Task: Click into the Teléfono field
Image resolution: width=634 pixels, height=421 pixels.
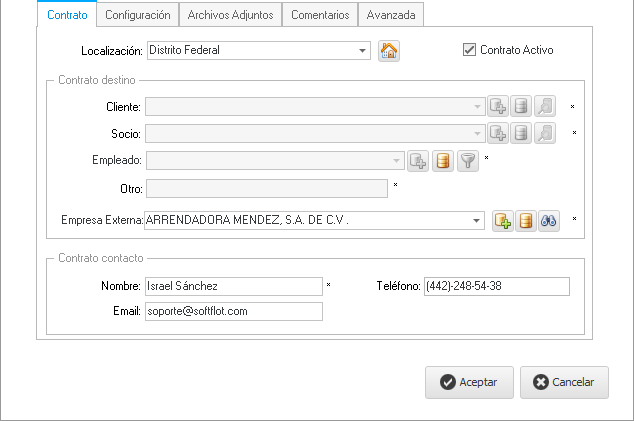Action: coord(496,287)
